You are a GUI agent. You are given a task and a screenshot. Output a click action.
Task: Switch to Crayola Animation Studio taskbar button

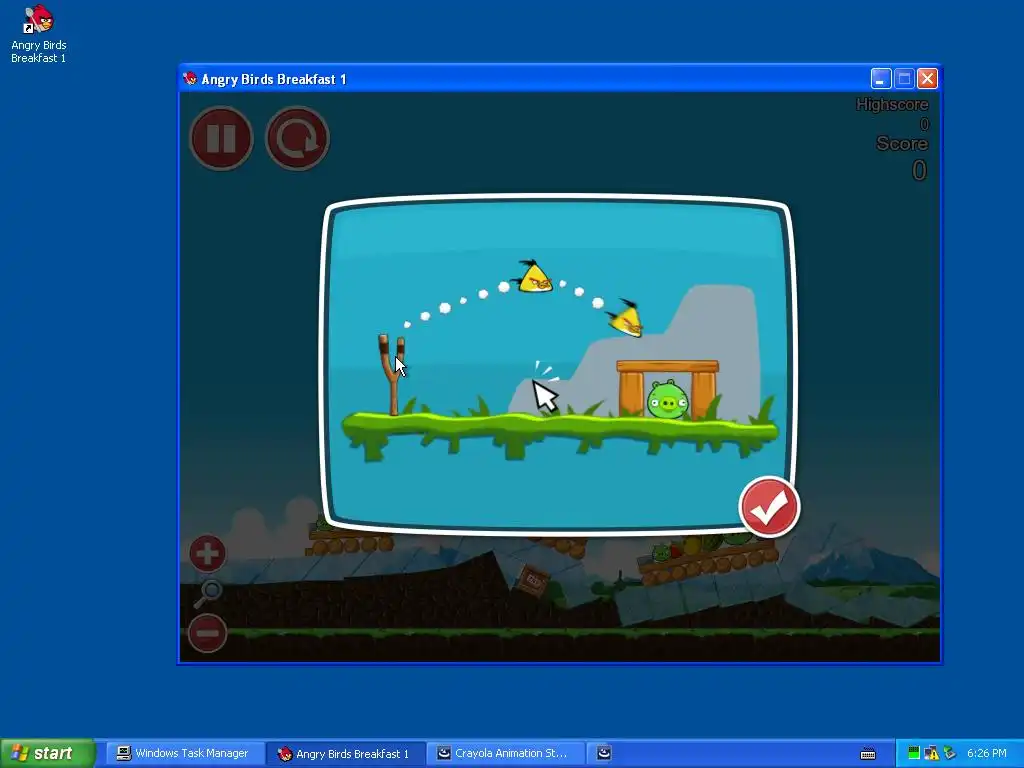[x=505, y=753]
